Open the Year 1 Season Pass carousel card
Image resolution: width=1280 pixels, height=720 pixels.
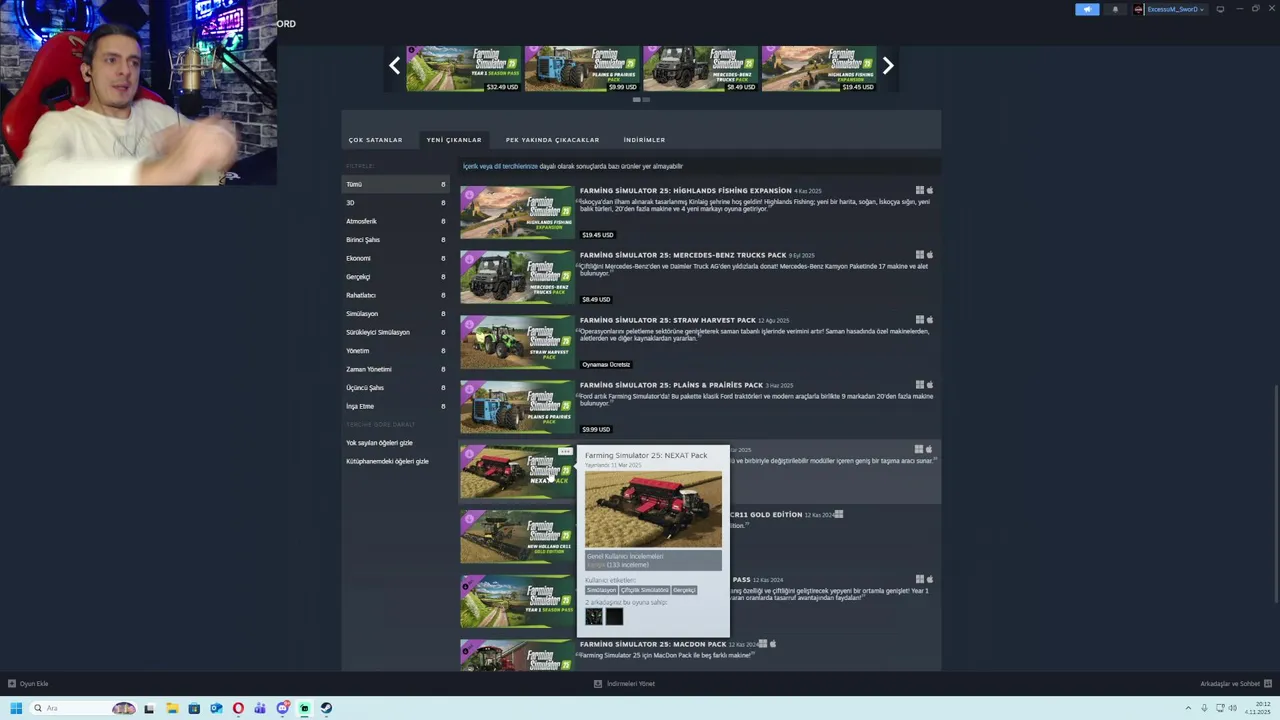463,69
